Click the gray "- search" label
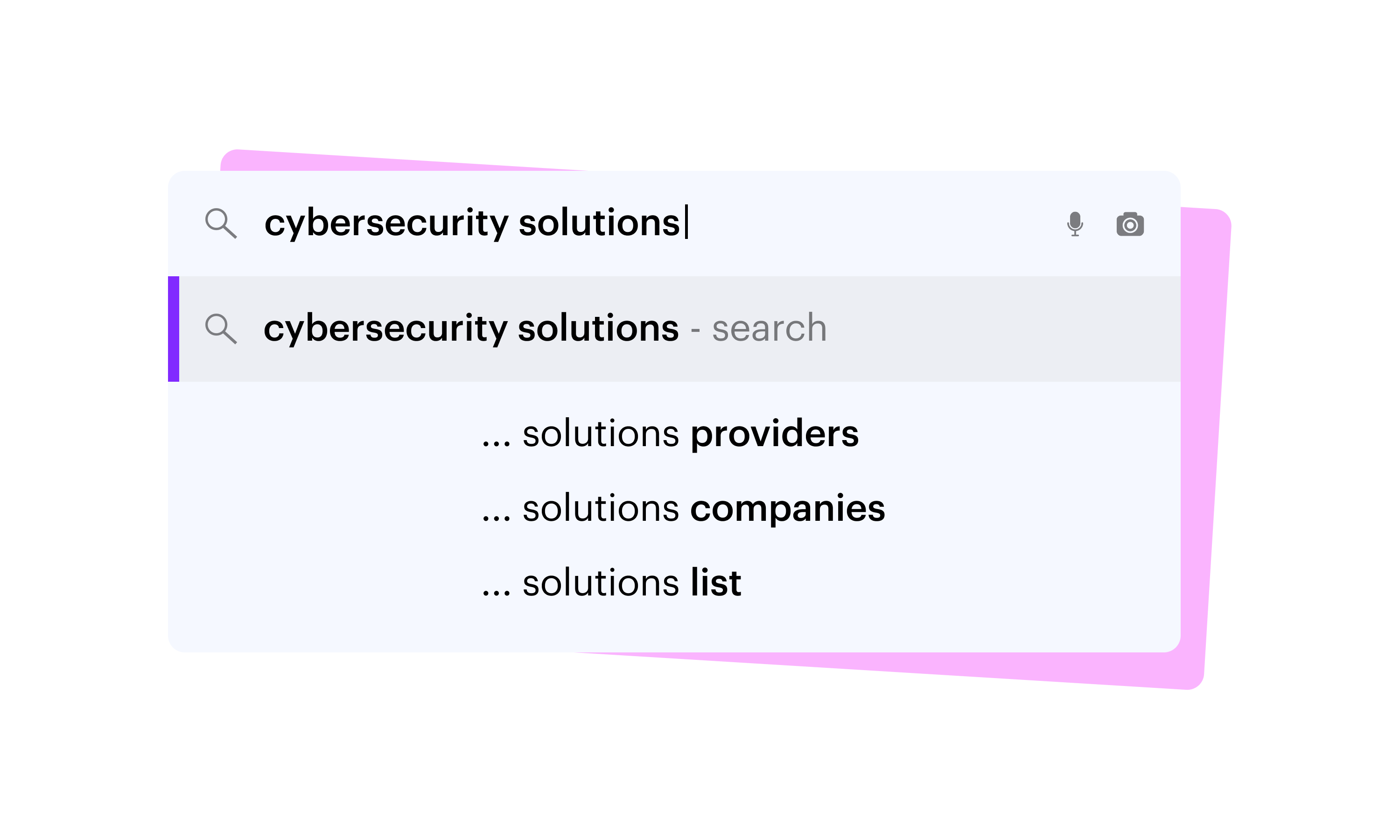This screenshot has height=840, width=1400. [x=758, y=329]
